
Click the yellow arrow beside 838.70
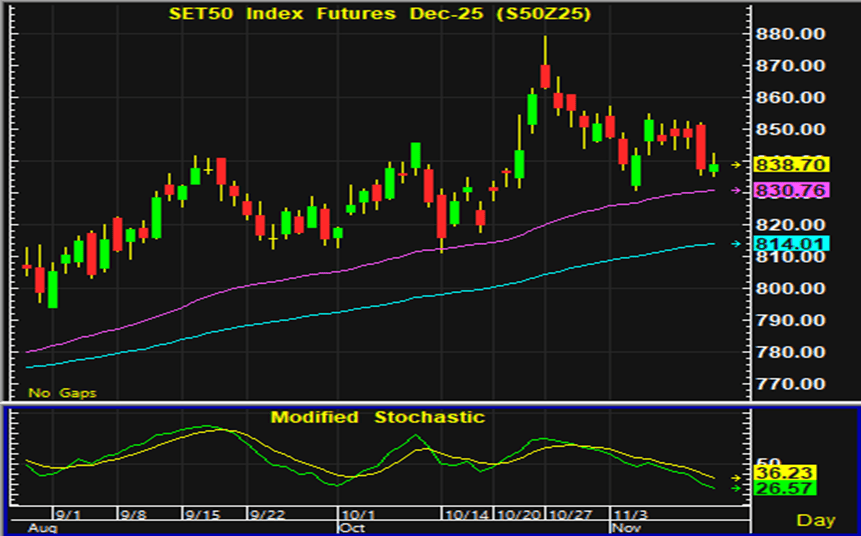pyautogui.click(x=738, y=164)
